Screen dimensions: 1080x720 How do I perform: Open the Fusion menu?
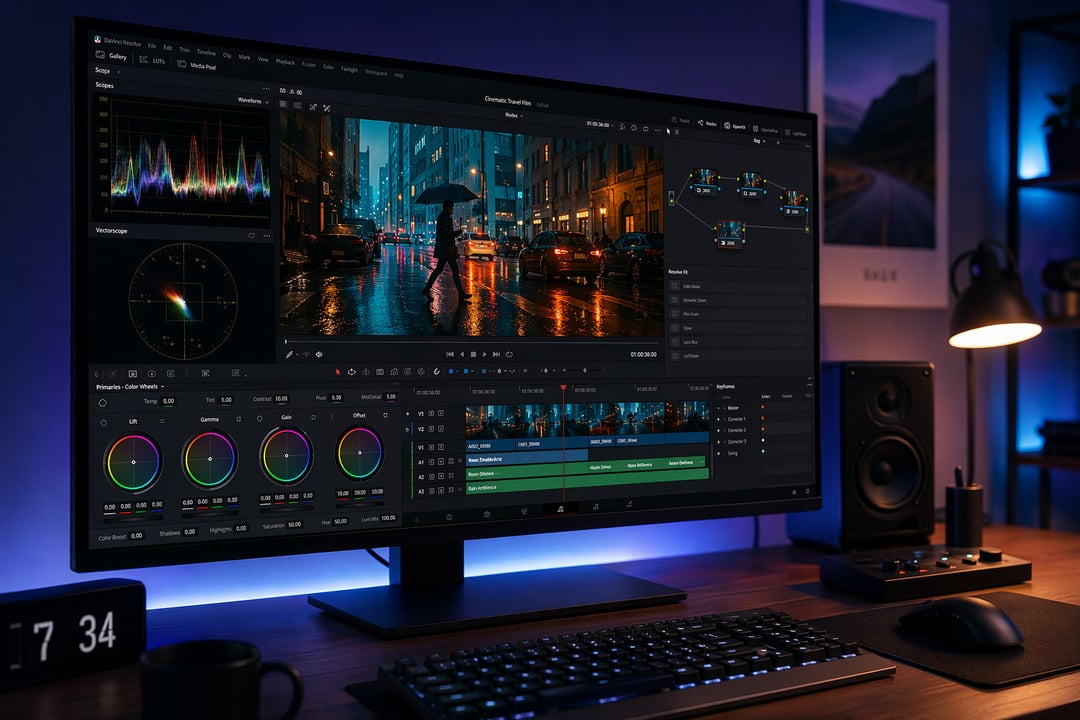point(309,65)
